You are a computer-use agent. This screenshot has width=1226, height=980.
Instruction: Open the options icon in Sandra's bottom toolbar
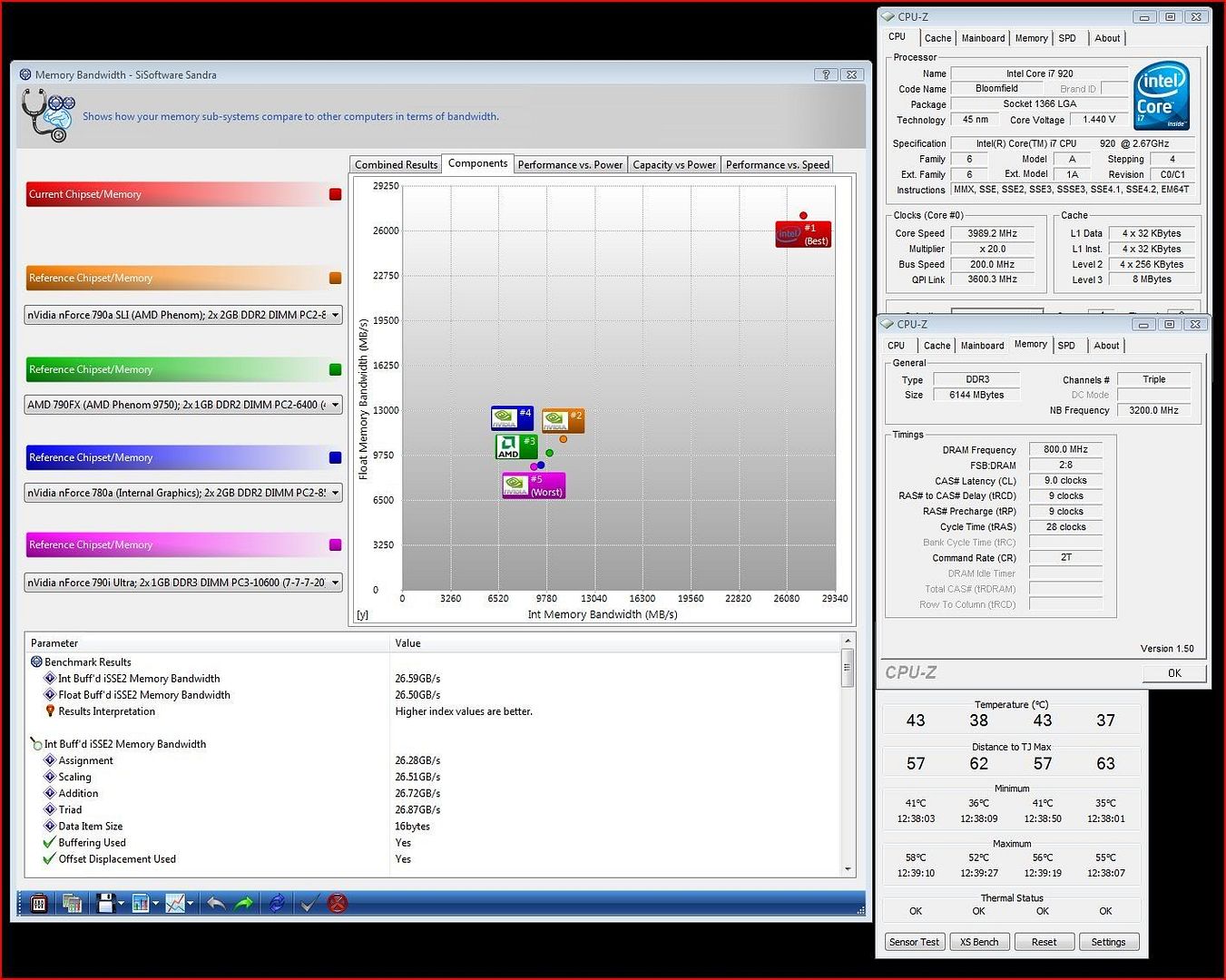pyautogui.click(x=38, y=903)
